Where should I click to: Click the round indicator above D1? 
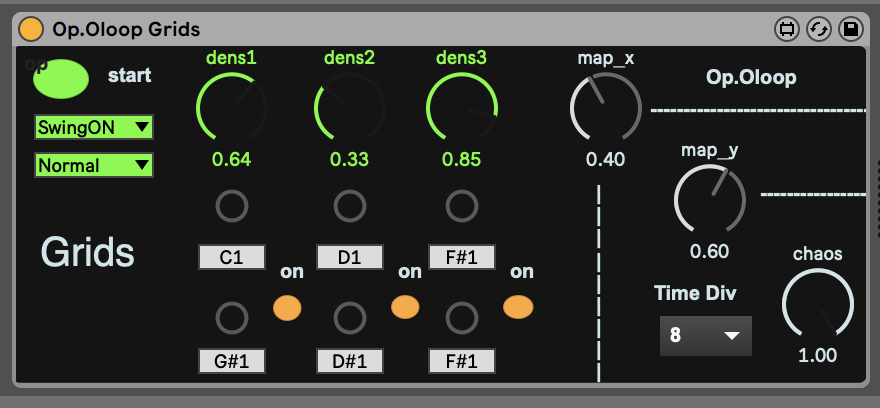(349, 207)
